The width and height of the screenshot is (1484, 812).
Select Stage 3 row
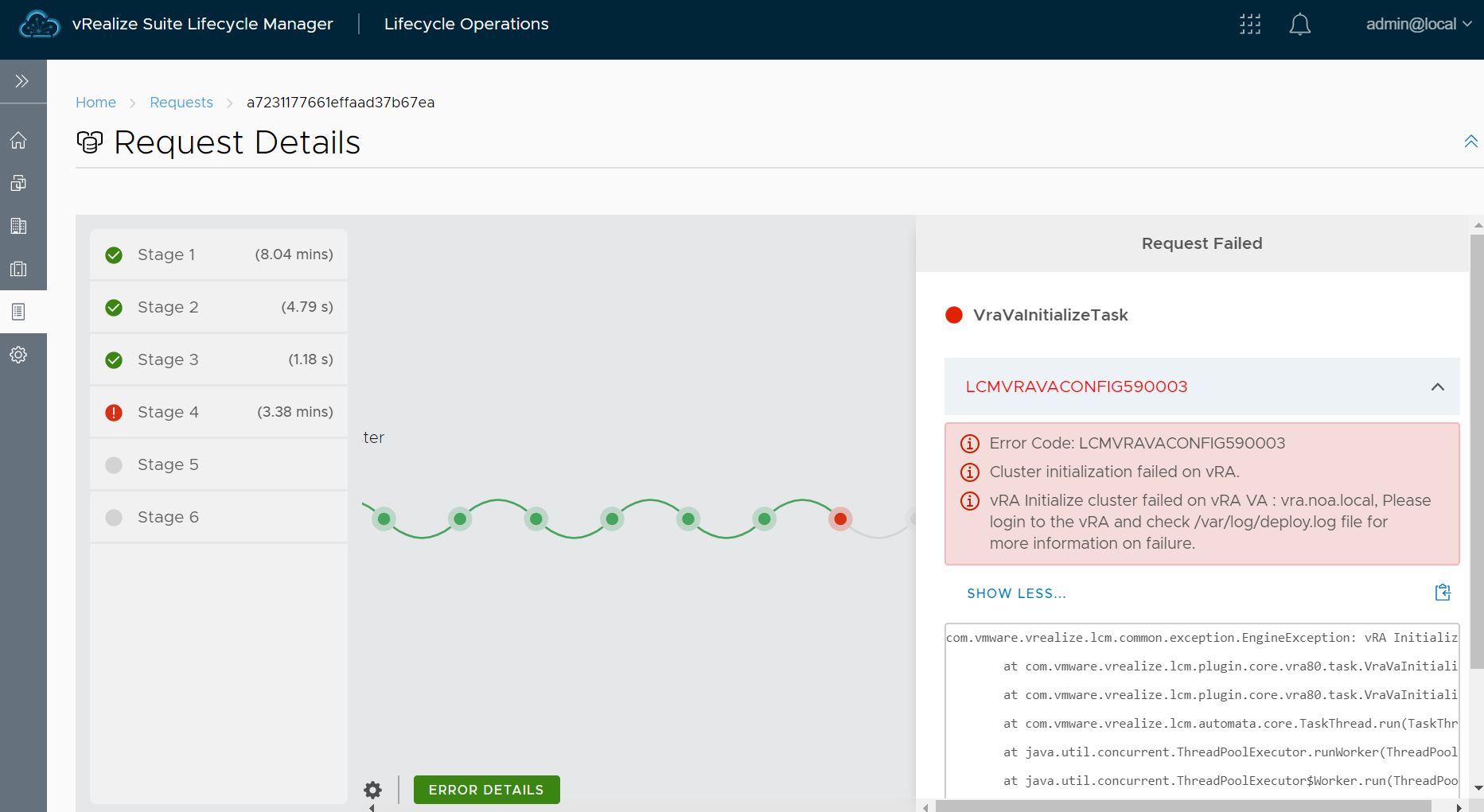point(219,359)
